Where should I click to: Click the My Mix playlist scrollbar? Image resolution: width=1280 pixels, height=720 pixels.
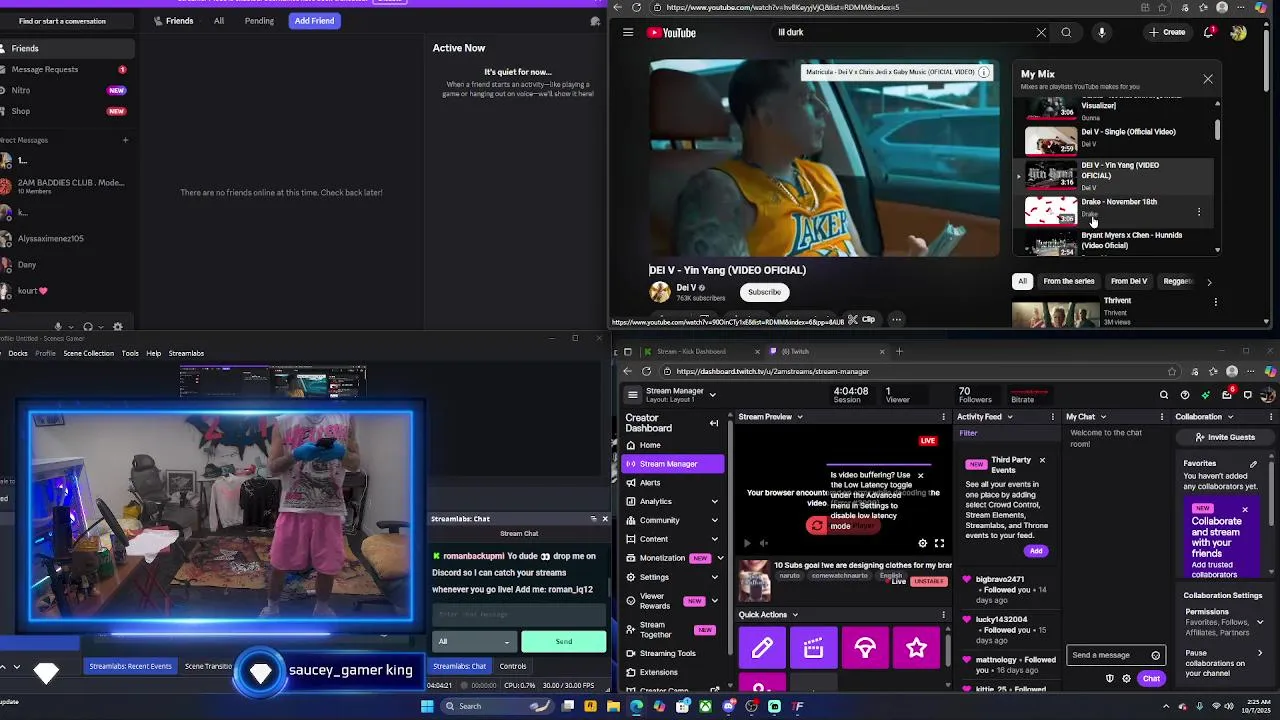[x=1217, y=130]
